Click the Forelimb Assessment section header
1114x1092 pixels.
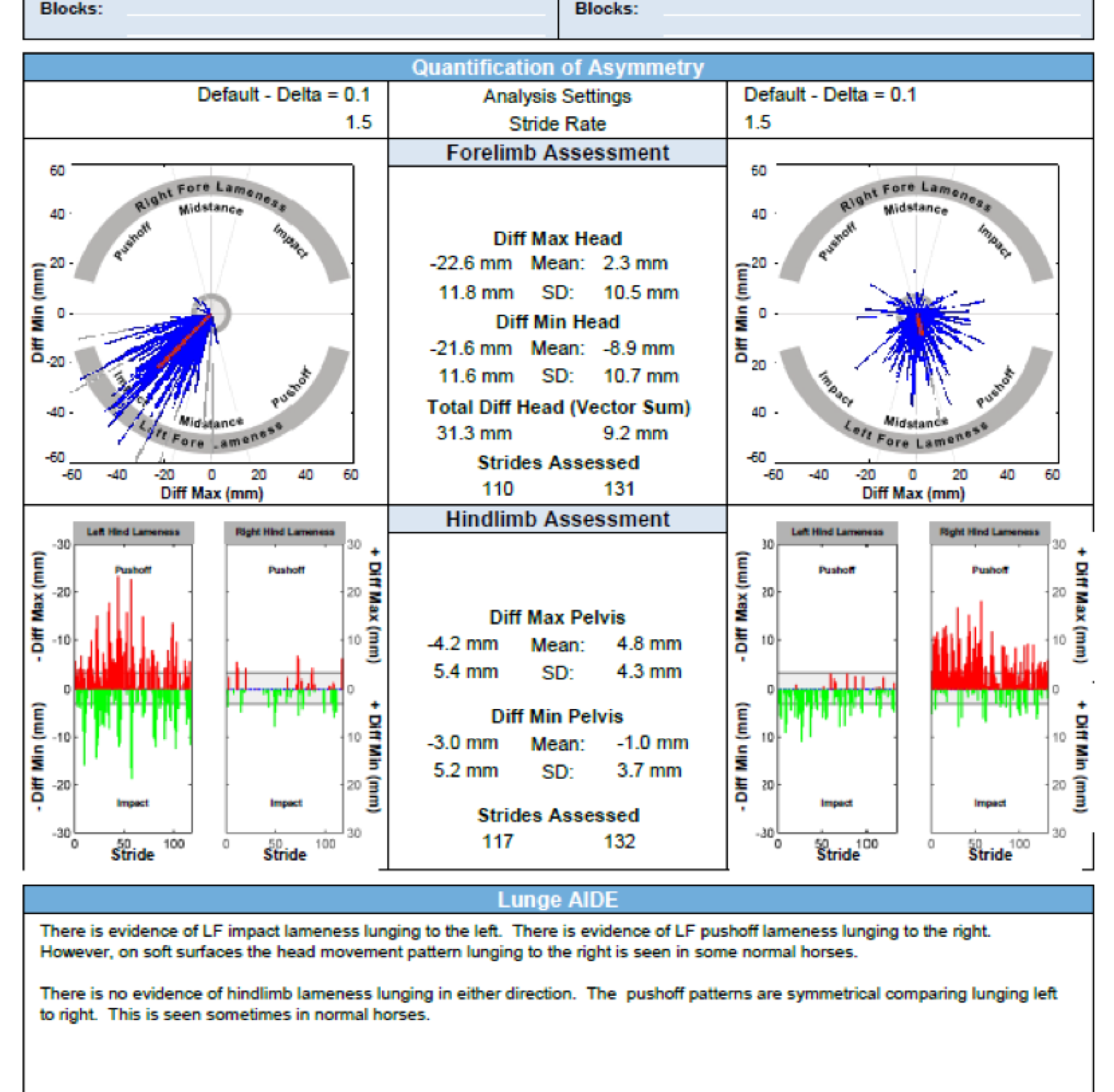point(557,153)
